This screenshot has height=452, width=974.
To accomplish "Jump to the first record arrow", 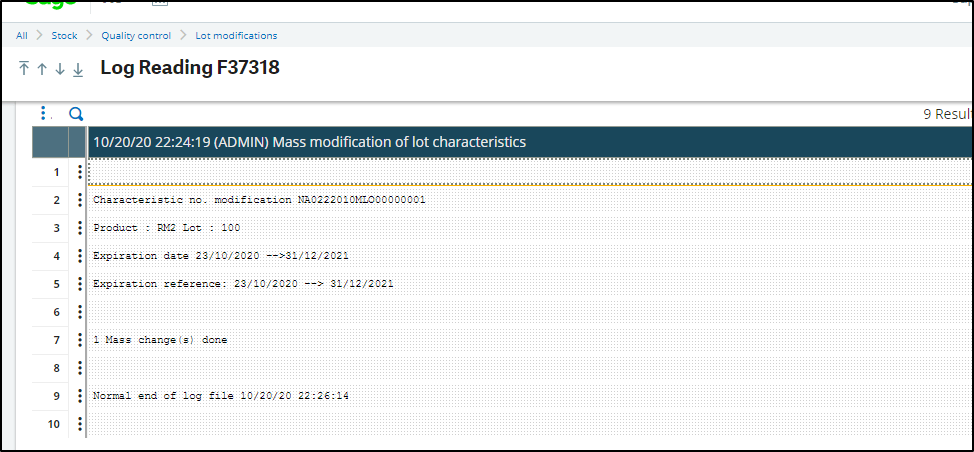I will pos(24,69).
